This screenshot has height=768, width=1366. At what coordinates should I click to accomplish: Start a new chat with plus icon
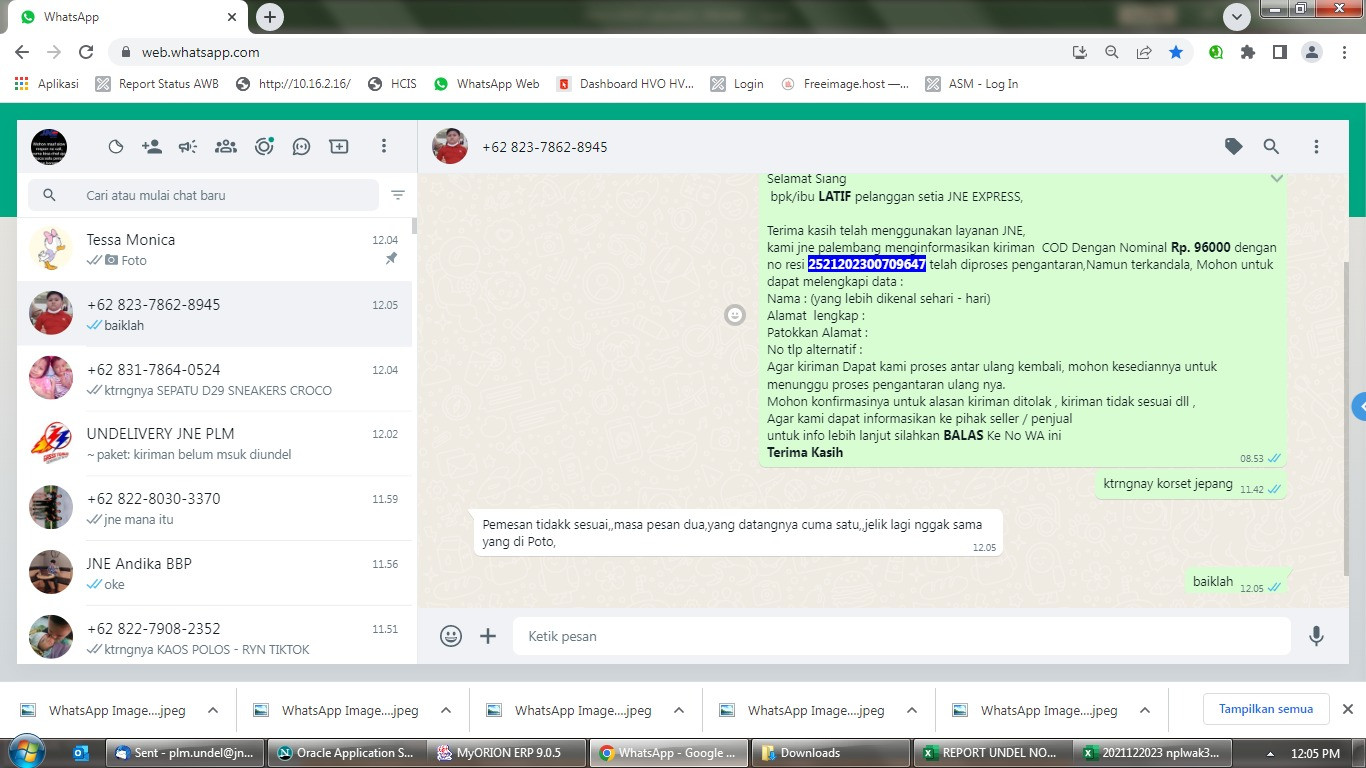click(339, 147)
